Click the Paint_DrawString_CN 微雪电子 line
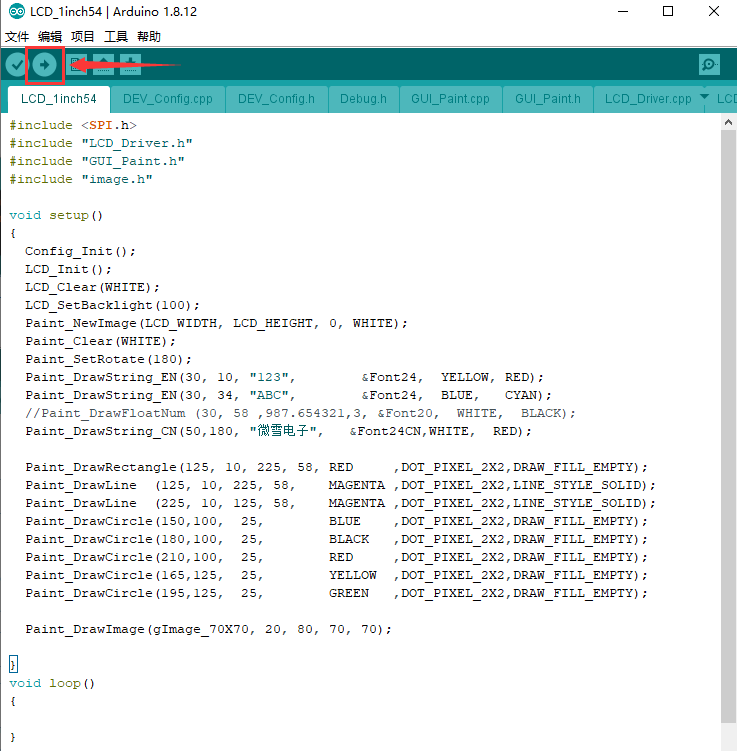The height and width of the screenshot is (751, 737). [x=278, y=431]
